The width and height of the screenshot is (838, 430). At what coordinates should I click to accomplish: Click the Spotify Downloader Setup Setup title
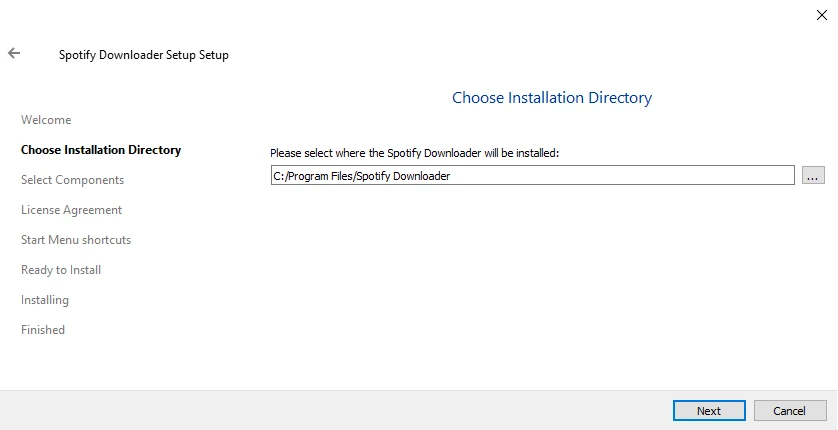[144, 55]
